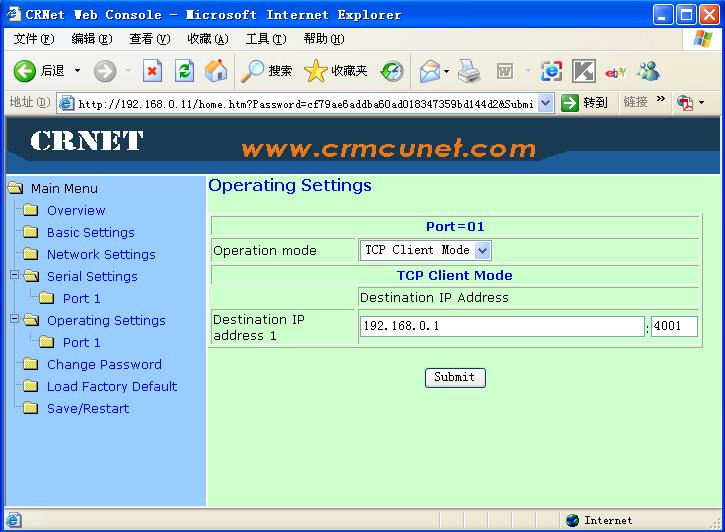
Task: Click the Adobe PDF toolbar icon
Action: pyautogui.click(x=685, y=102)
